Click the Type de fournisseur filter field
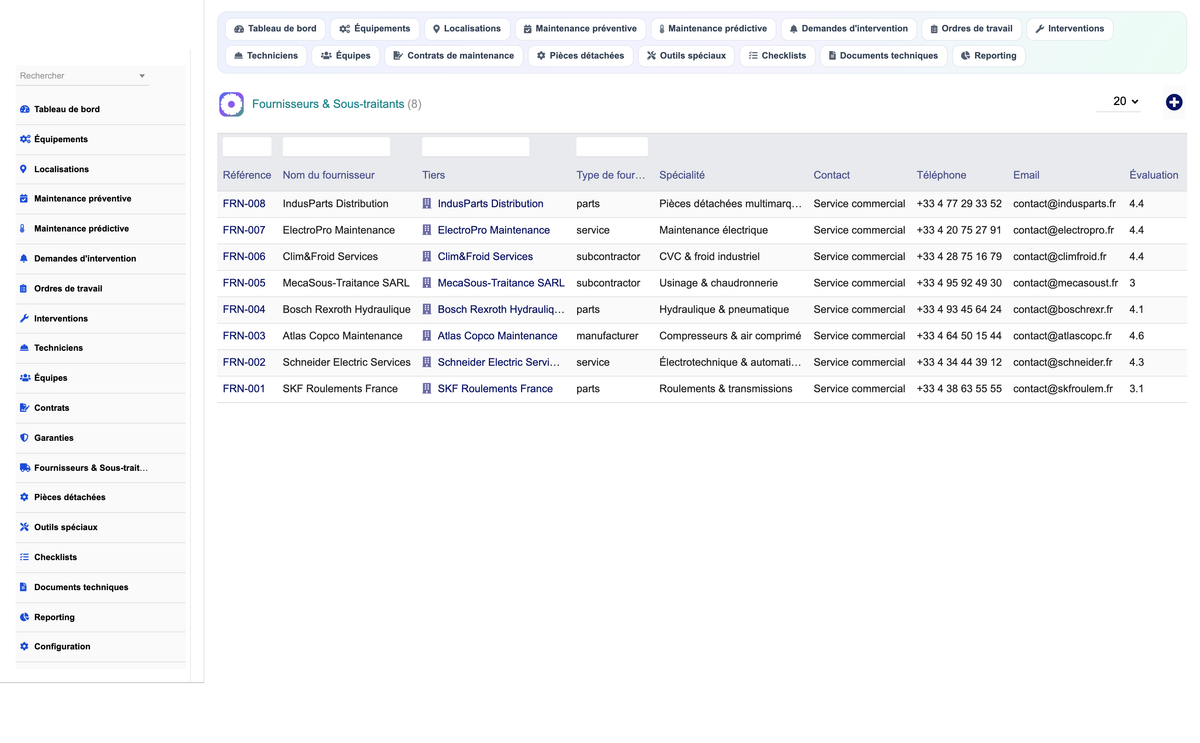This screenshot has width=1200, height=743. pos(612,147)
